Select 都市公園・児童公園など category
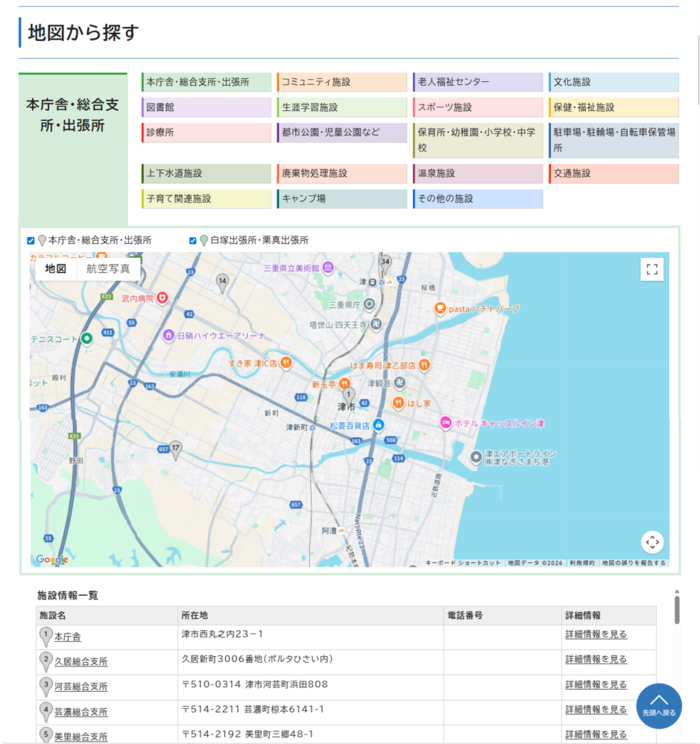Viewport: 700px width, 744px height. tap(342, 132)
